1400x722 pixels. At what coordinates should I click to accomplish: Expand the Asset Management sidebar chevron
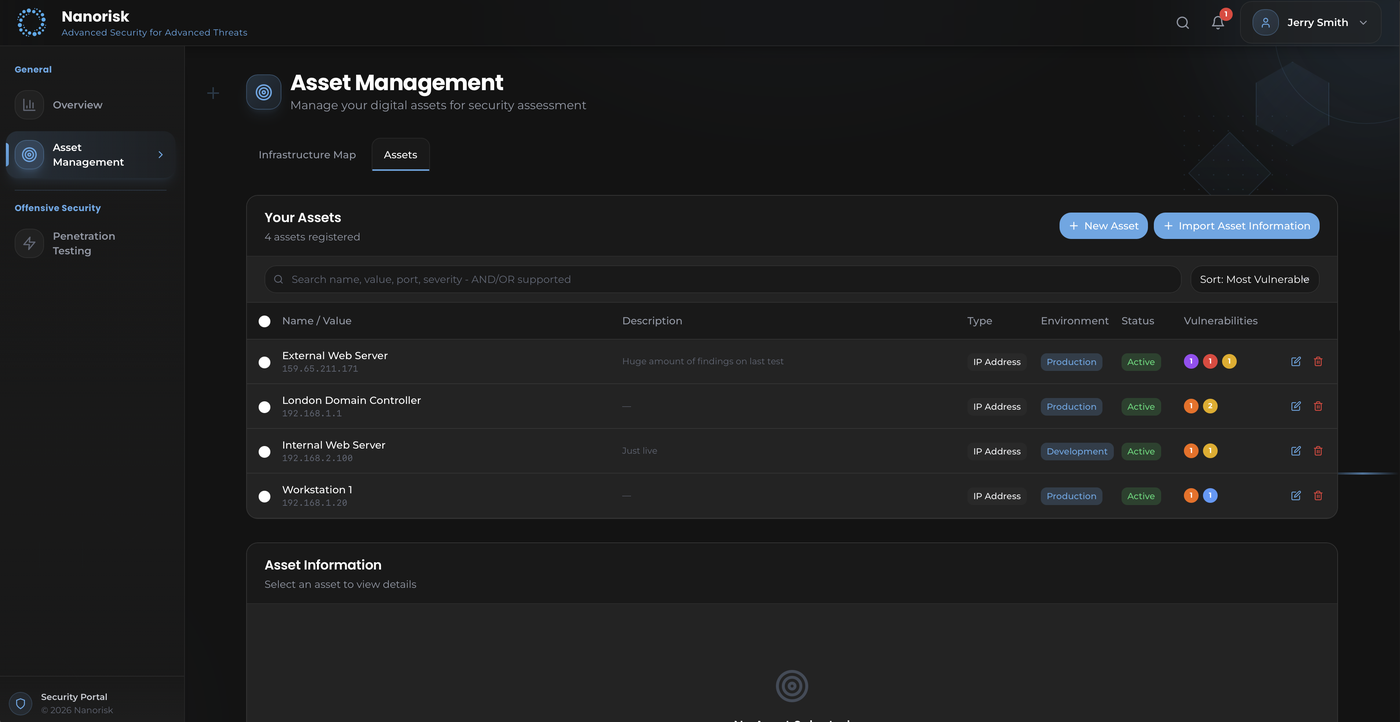(x=159, y=153)
